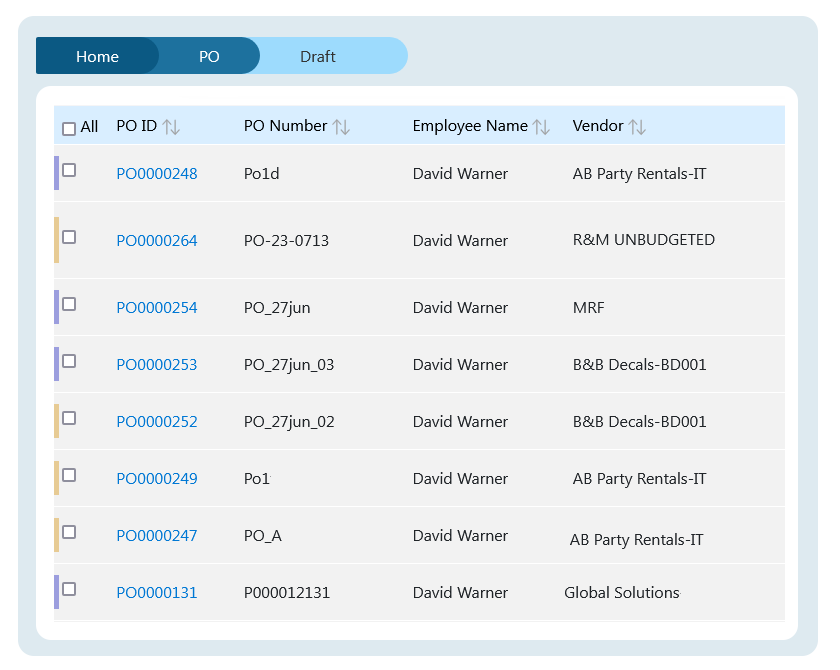Select the R&M UNBUDGETED vendor cell

643,240
